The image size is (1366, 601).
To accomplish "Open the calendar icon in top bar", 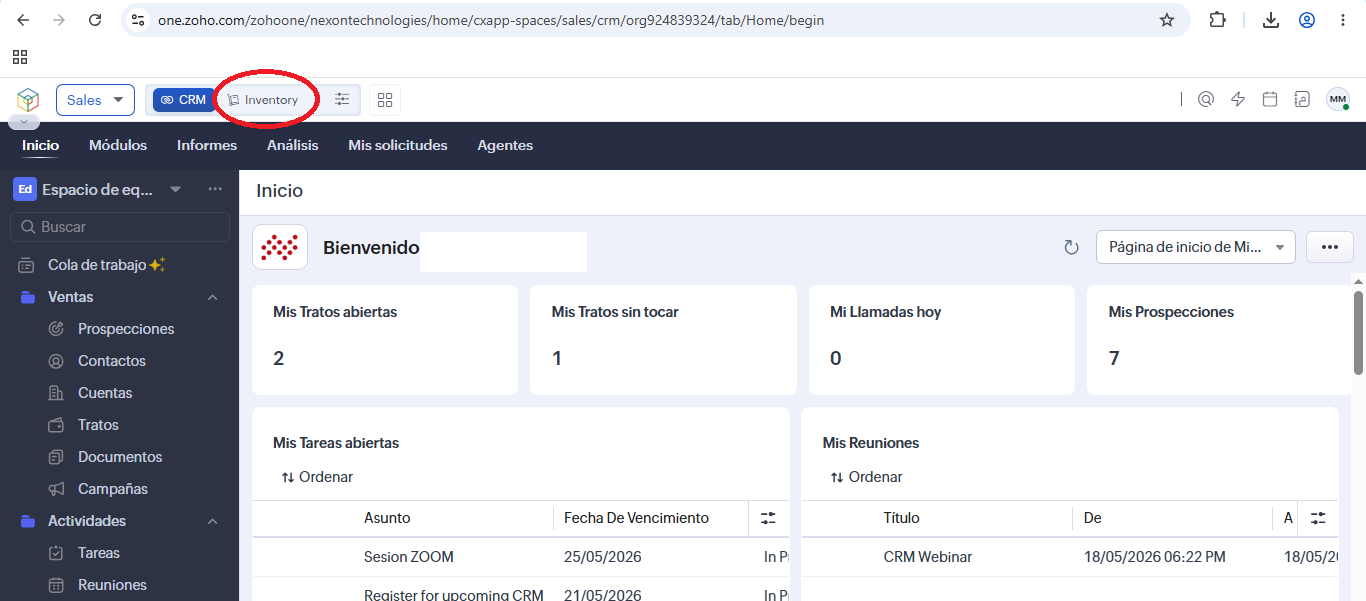I will click(x=1270, y=99).
